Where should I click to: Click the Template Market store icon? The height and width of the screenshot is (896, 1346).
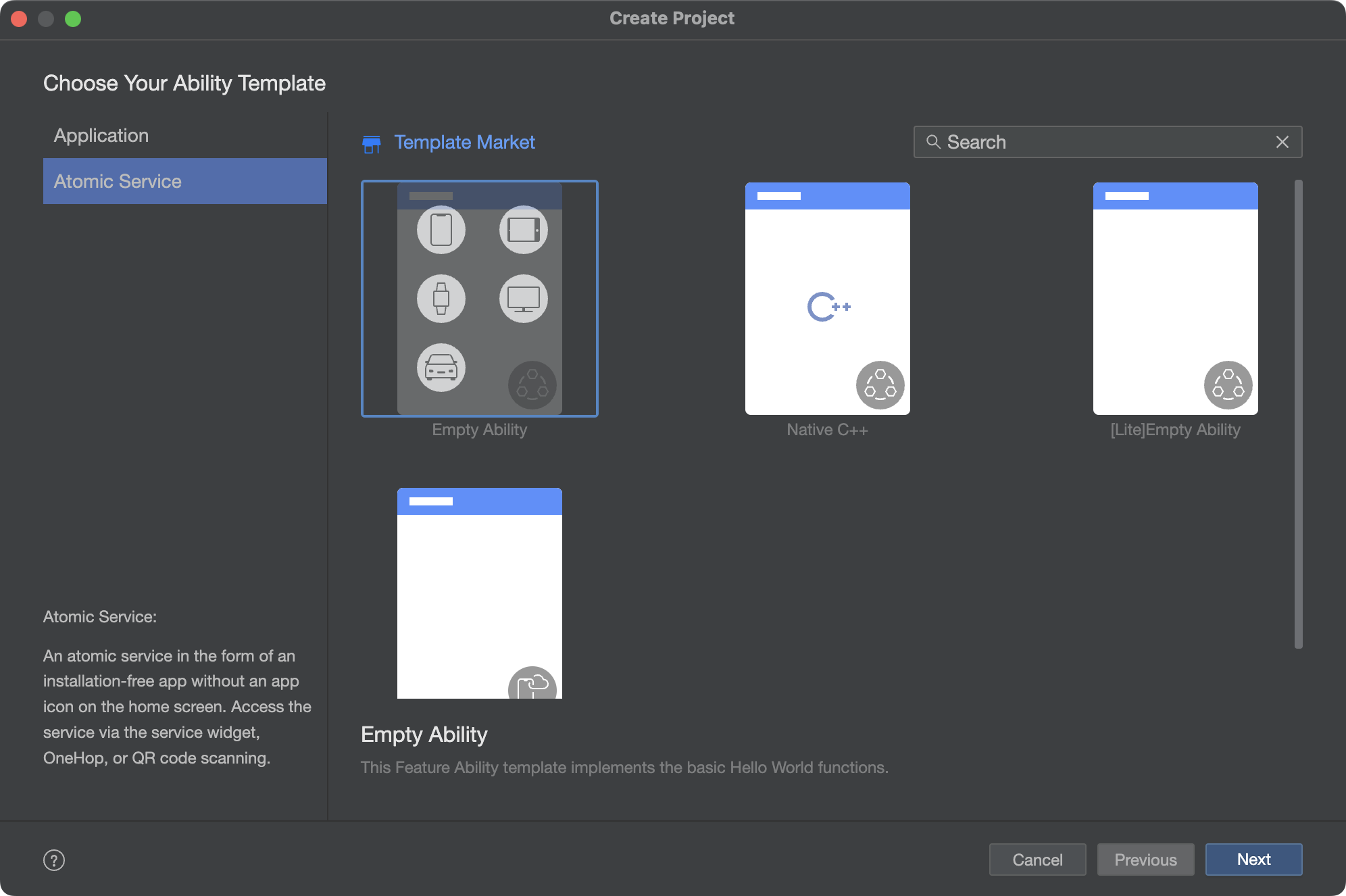pos(371,143)
